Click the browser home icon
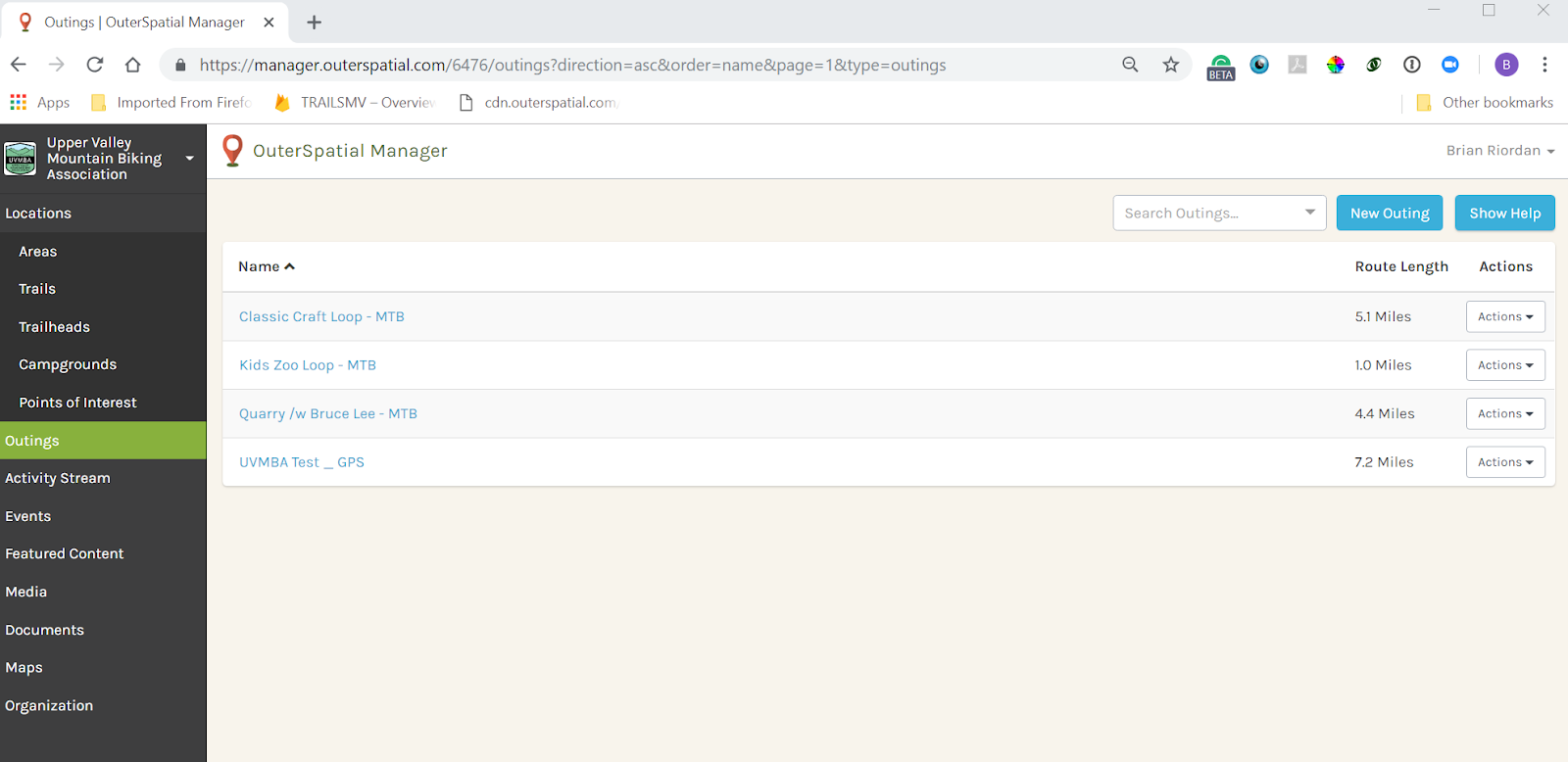1568x762 pixels. tap(133, 65)
